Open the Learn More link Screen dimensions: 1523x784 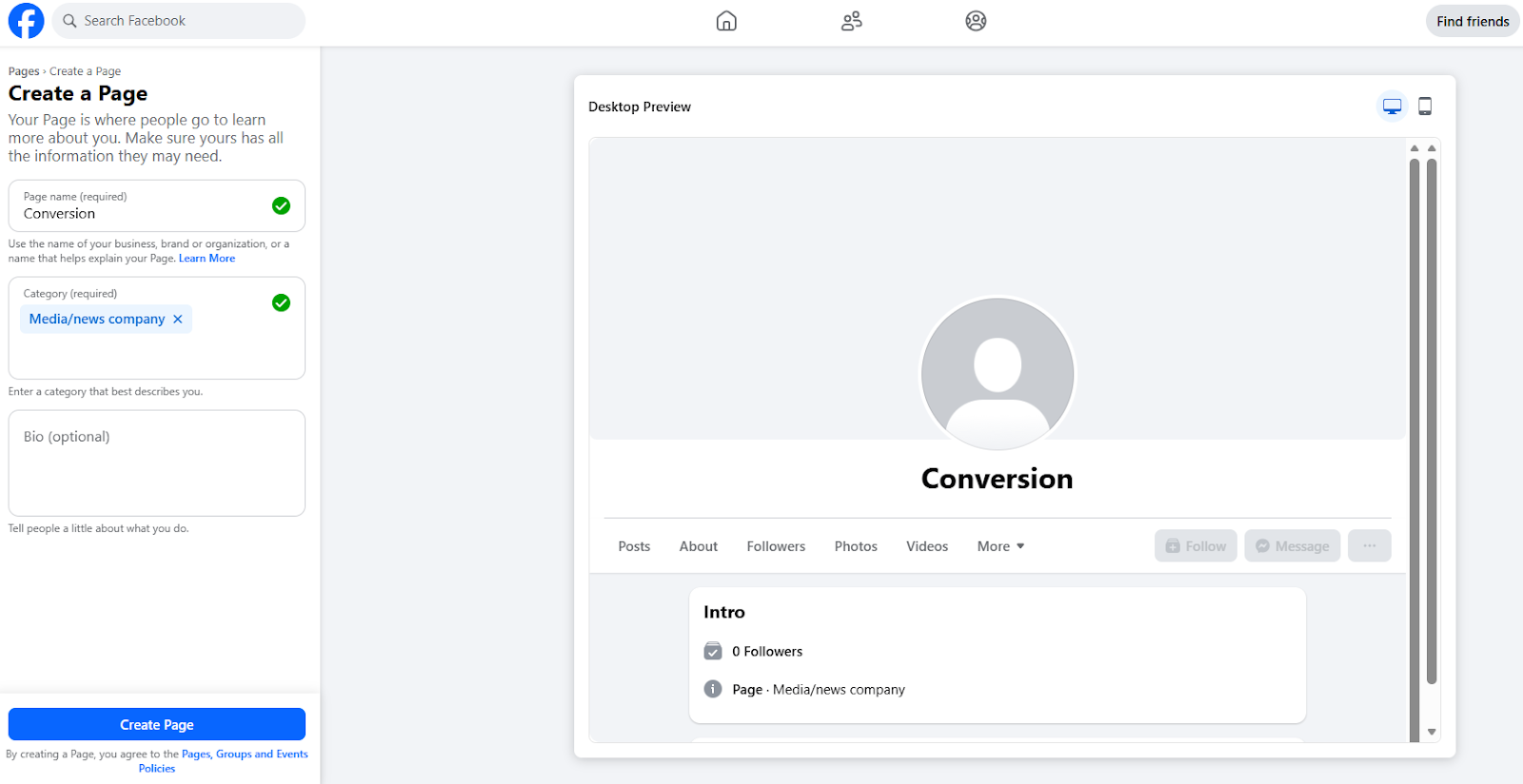[207, 259]
